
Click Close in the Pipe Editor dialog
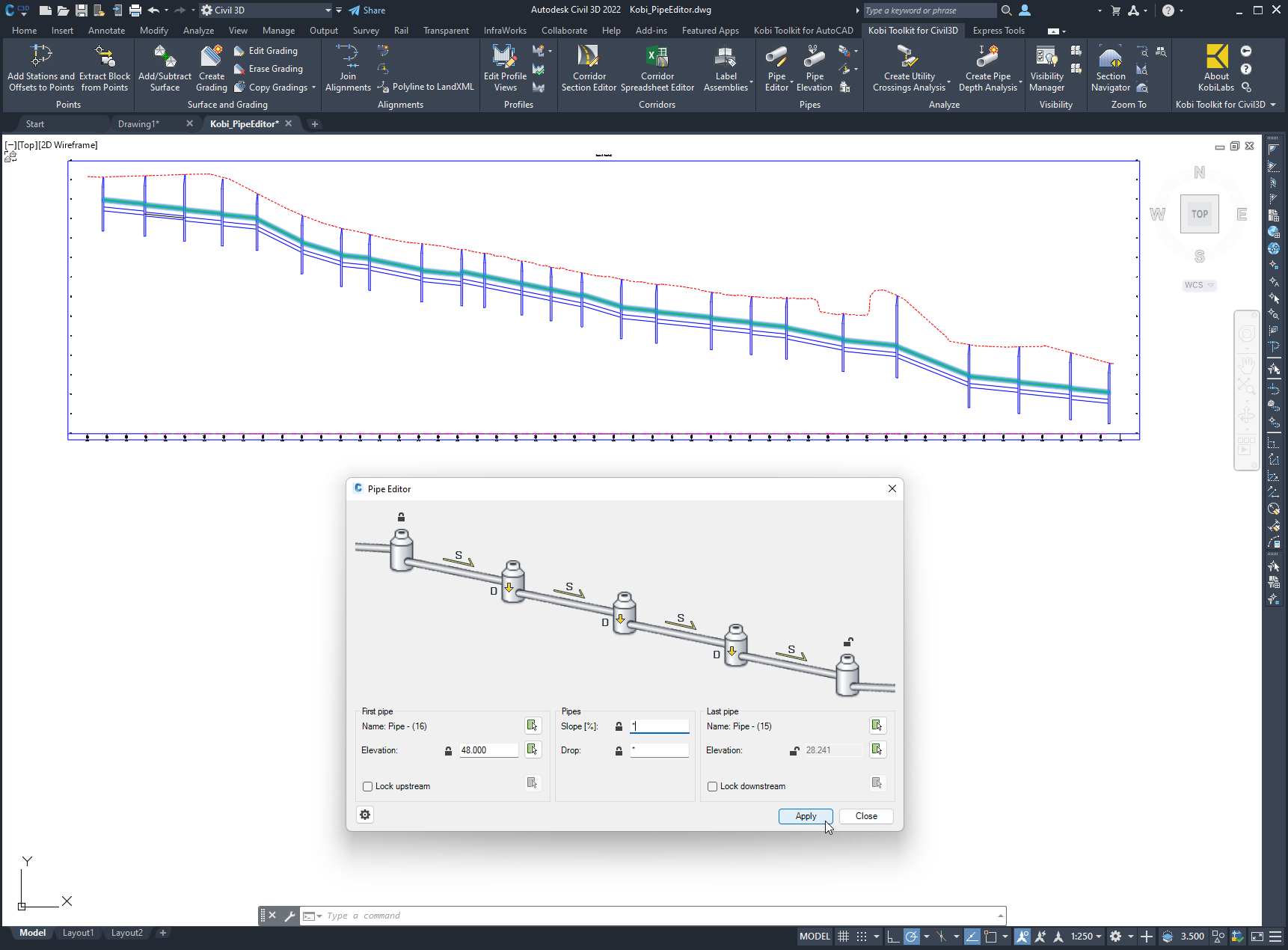[865, 816]
